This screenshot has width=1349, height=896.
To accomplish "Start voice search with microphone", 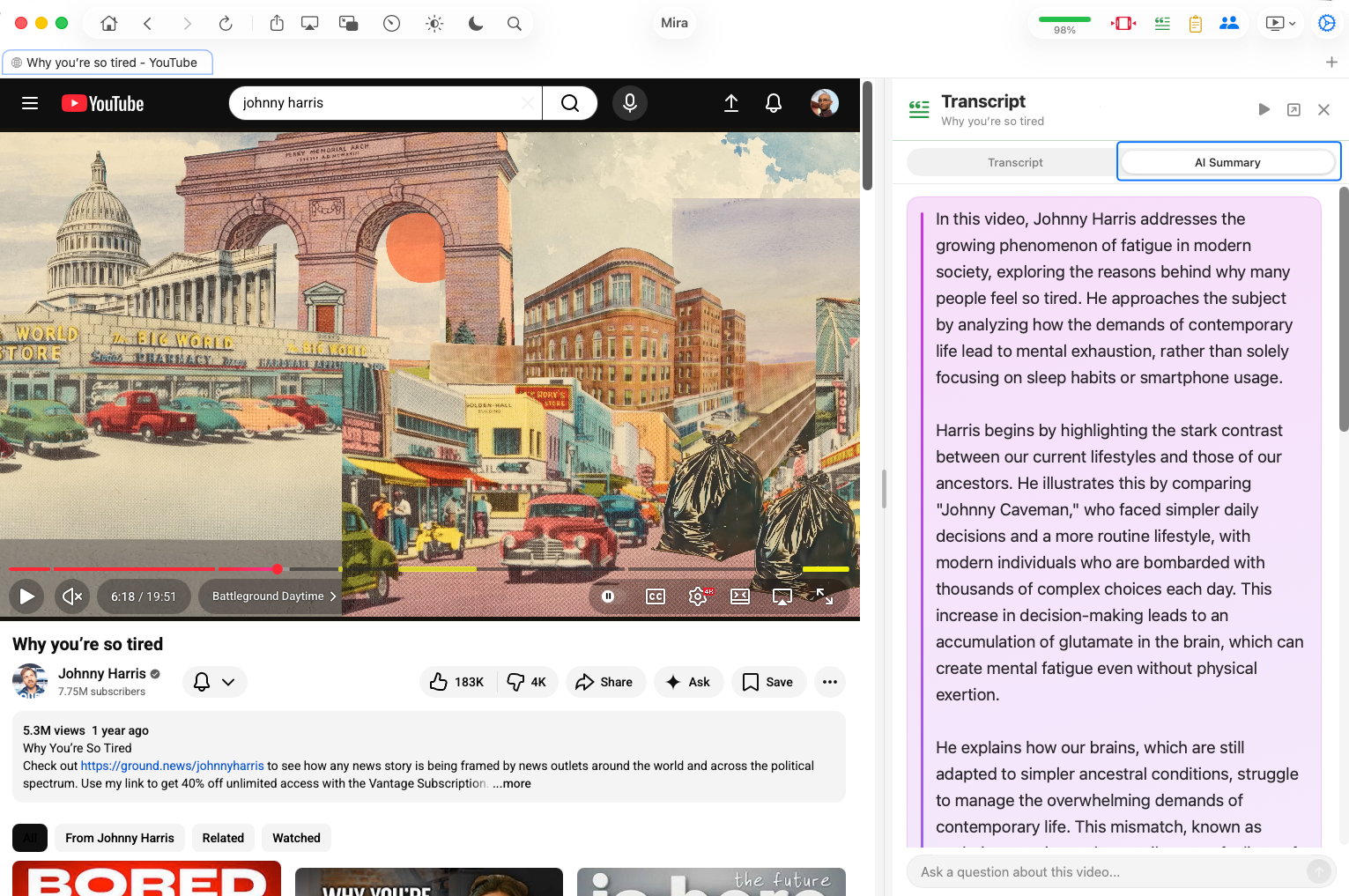I will pos(630,103).
